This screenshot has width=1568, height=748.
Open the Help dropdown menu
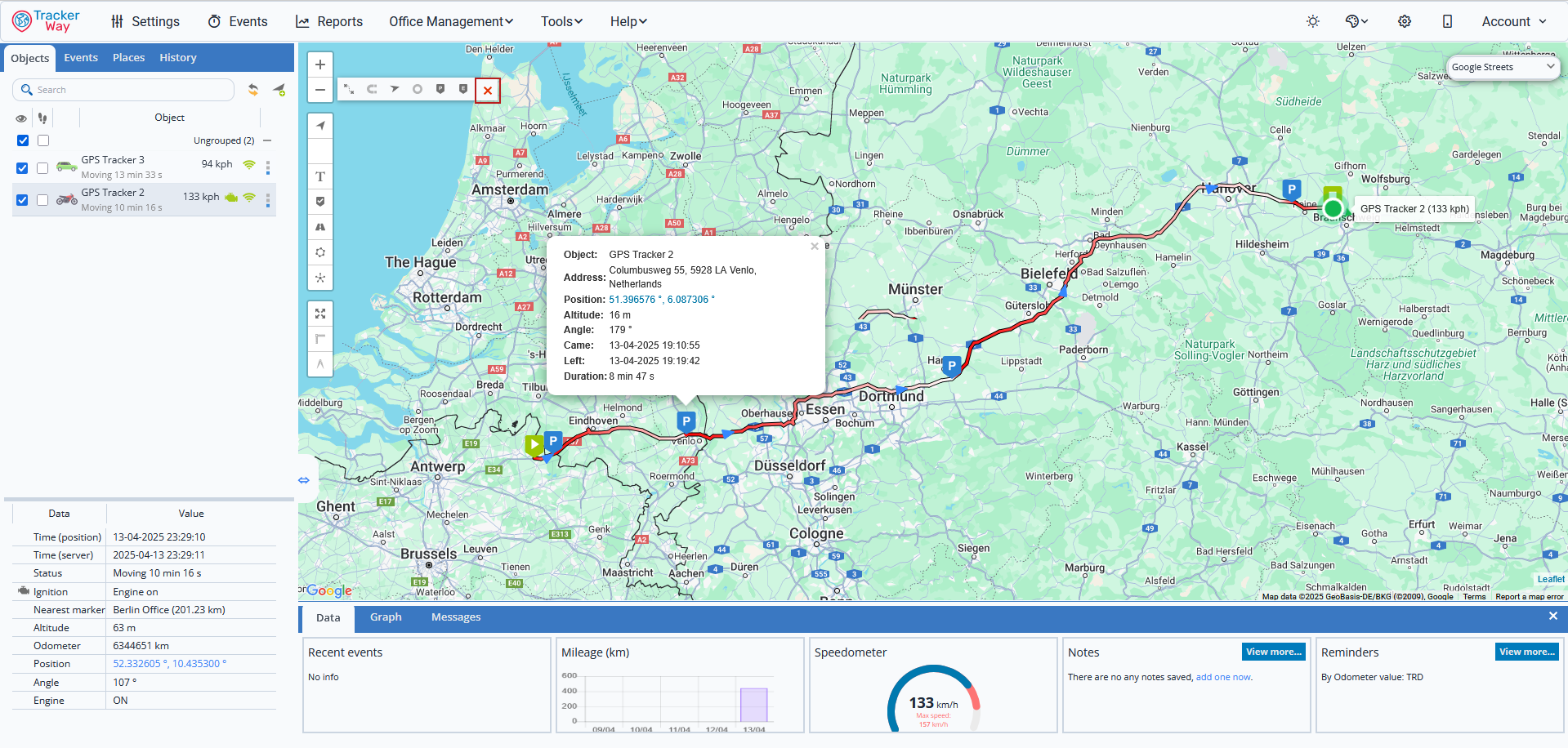click(628, 21)
